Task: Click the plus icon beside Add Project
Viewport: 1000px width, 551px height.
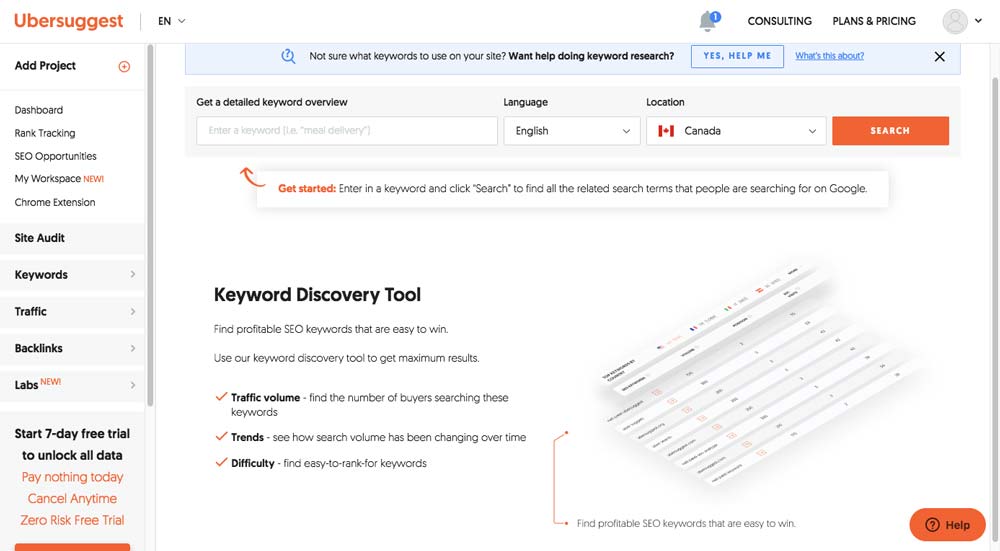Action: pyautogui.click(x=124, y=66)
